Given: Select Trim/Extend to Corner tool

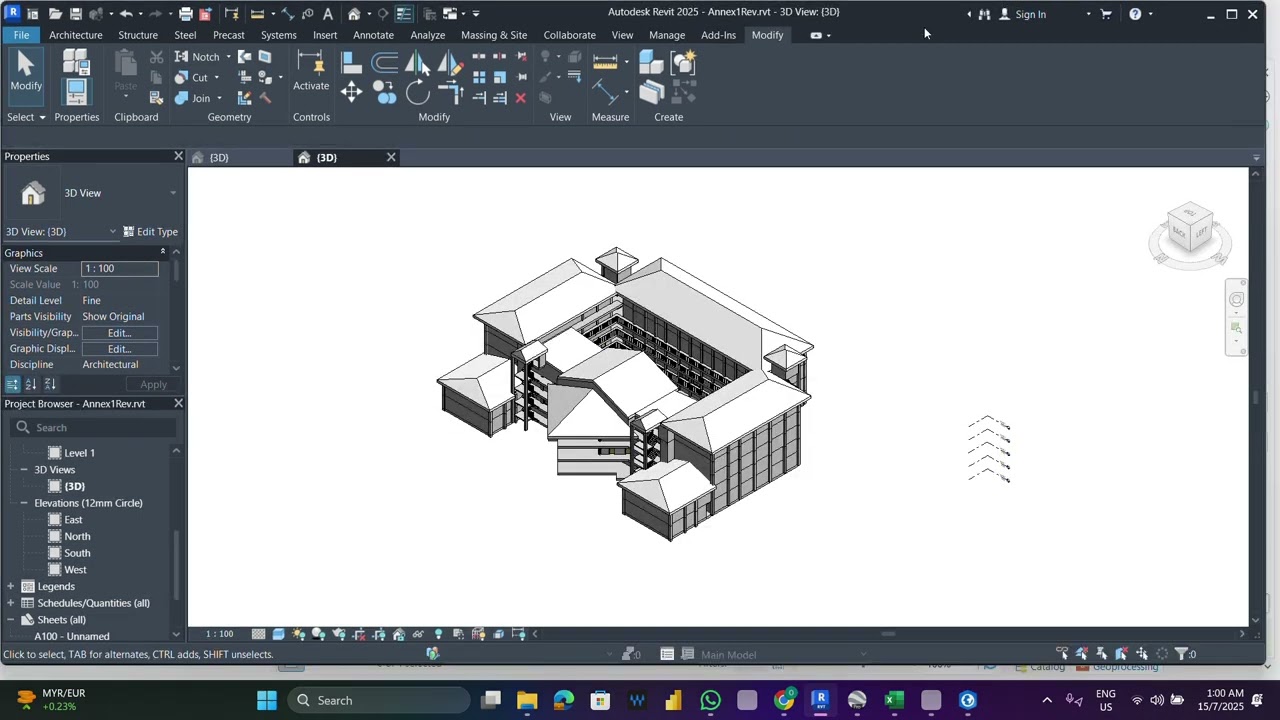Looking at the screenshot, I should tap(450, 93).
